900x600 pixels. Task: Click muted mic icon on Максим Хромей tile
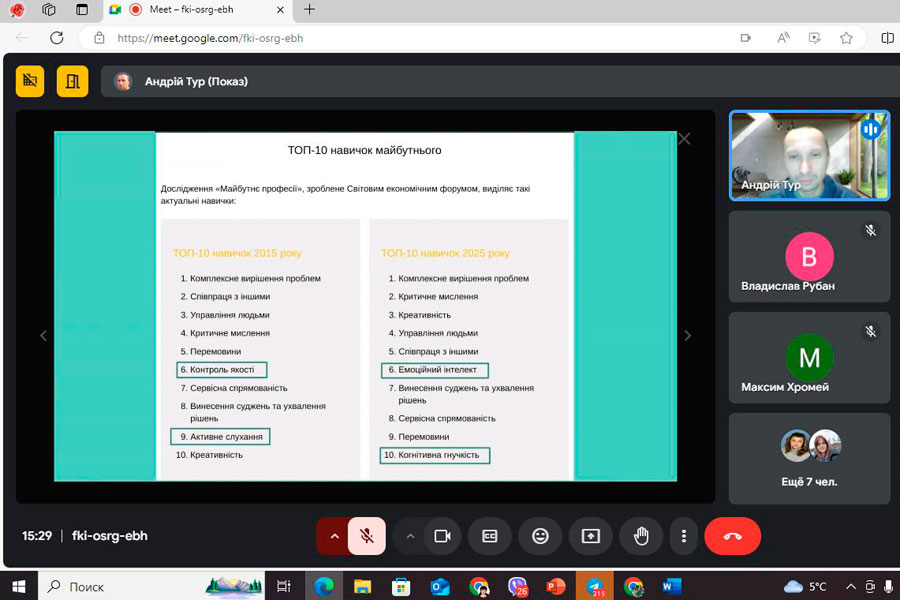pos(871,331)
